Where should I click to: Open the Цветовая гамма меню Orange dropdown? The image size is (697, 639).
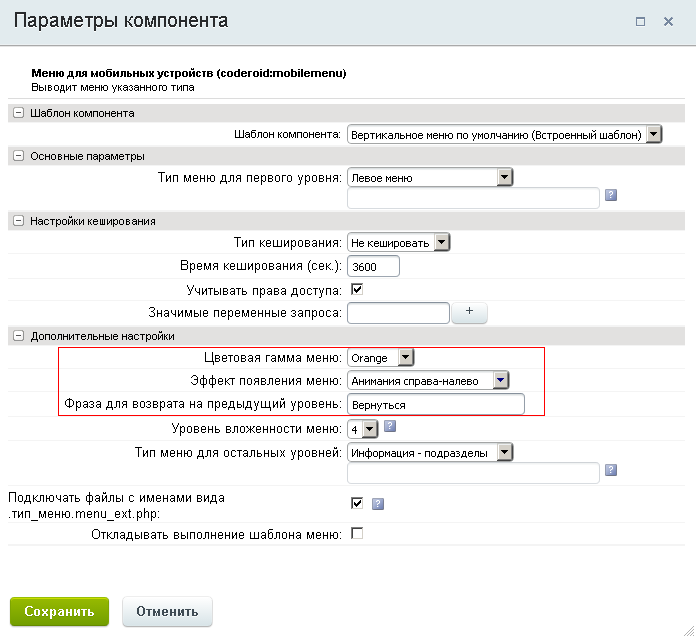(380, 357)
